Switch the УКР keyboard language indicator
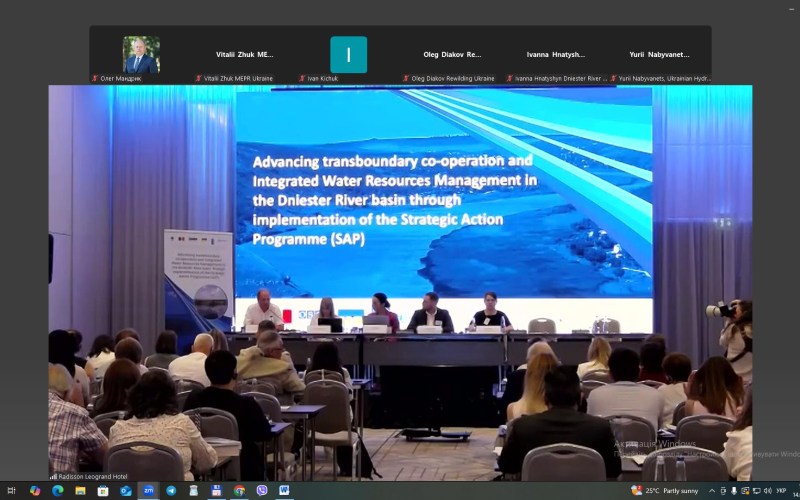 click(781, 491)
